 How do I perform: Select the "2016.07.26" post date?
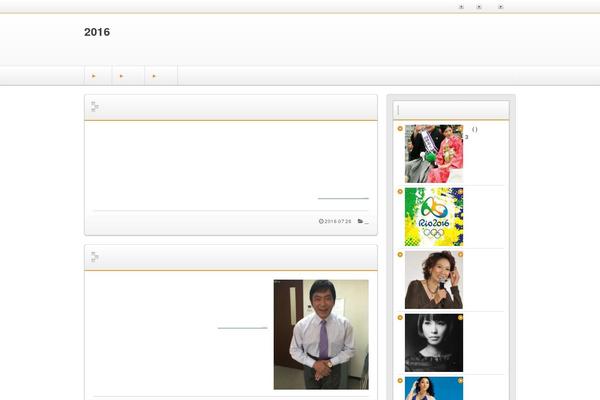tap(338, 221)
